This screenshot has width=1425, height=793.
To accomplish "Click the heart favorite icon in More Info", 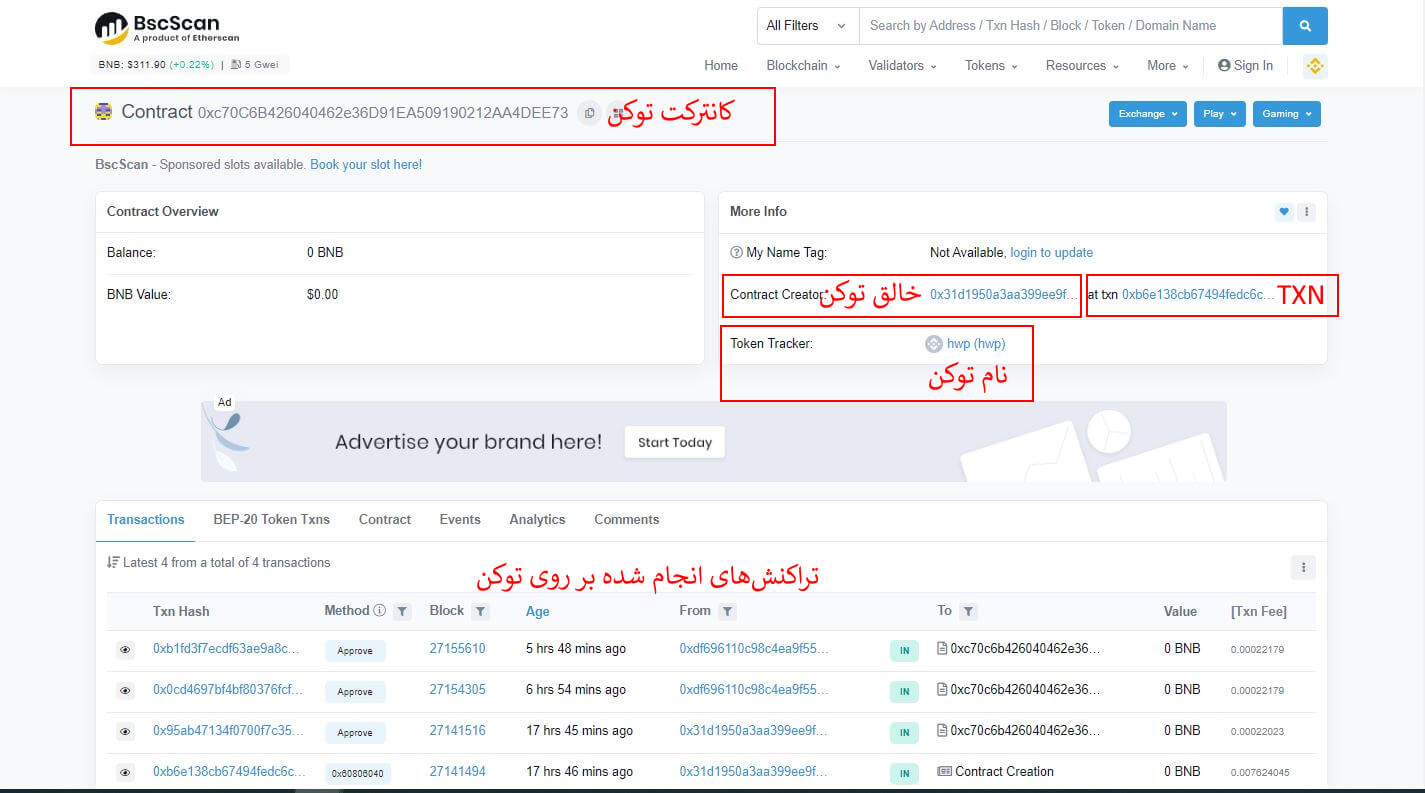I will pos(1284,212).
